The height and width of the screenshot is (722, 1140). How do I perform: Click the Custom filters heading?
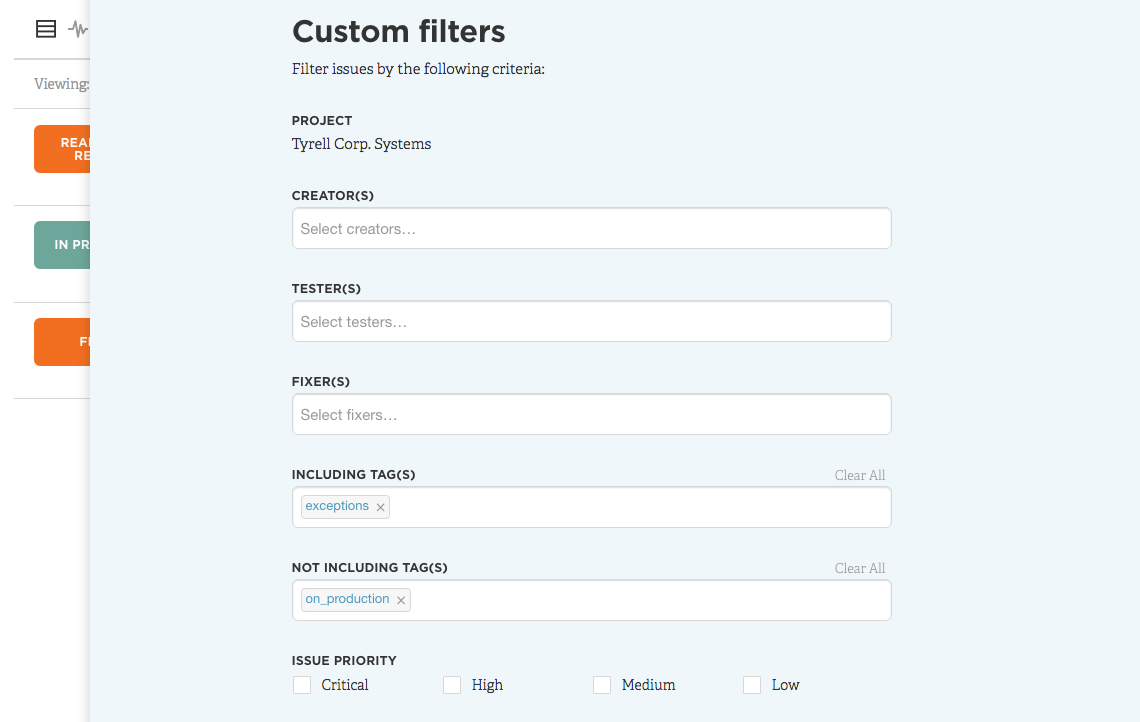(x=398, y=31)
